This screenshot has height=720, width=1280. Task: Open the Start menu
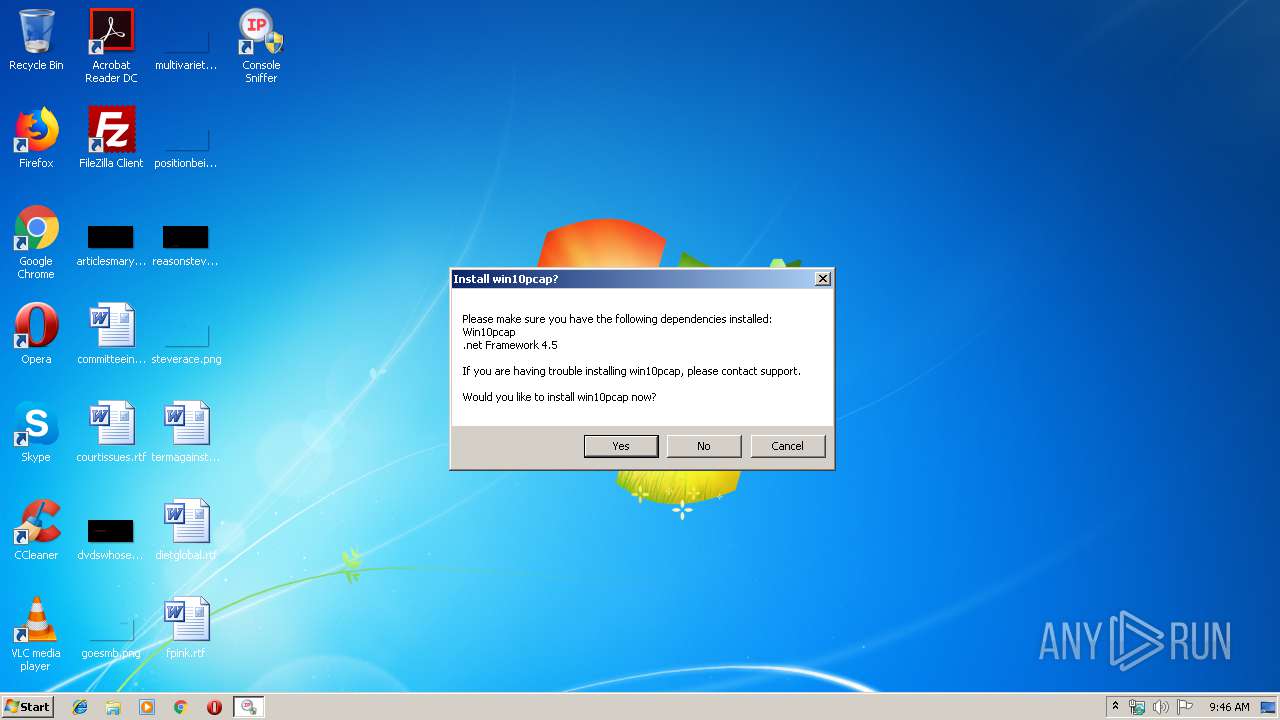[x=28, y=707]
